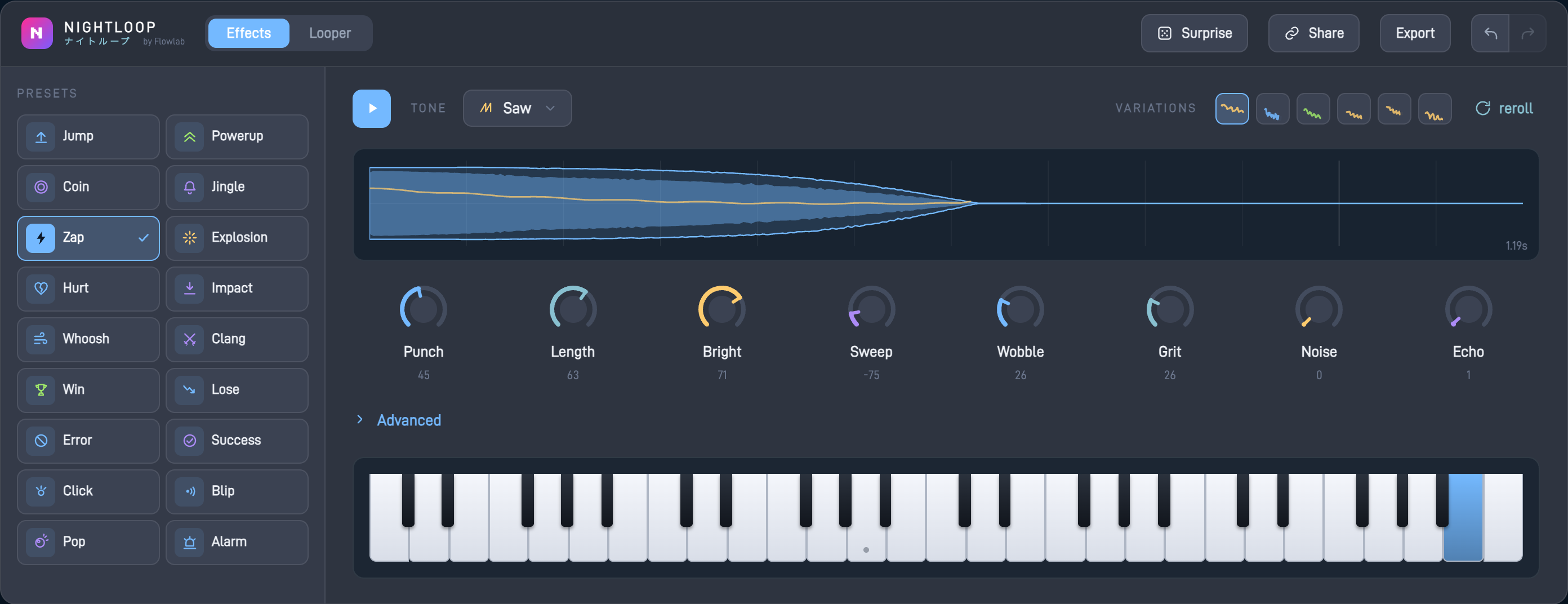This screenshot has width=1568, height=604.
Task: Select the Powerup preset
Action: pos(237,136)
